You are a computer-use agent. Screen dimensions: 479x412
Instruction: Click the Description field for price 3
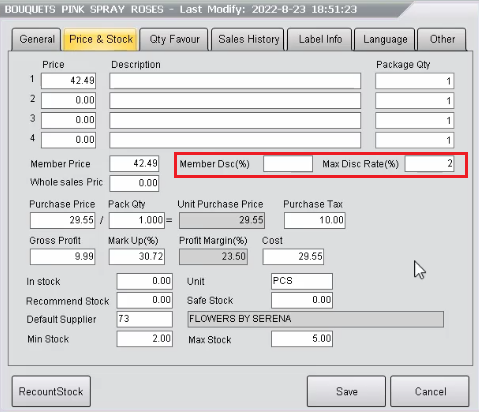point(235,120)
